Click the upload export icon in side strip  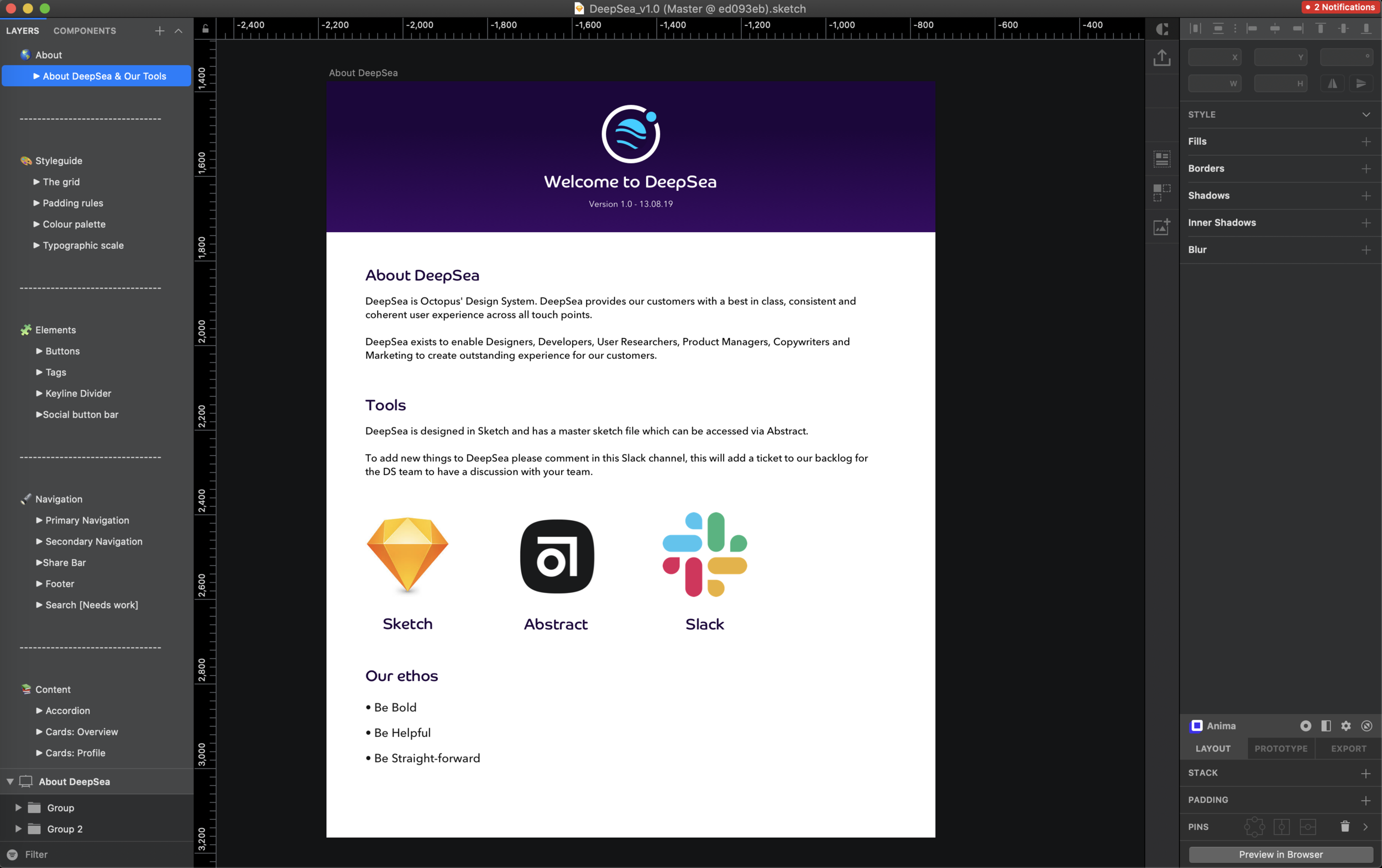click(x=1161, y=57)
